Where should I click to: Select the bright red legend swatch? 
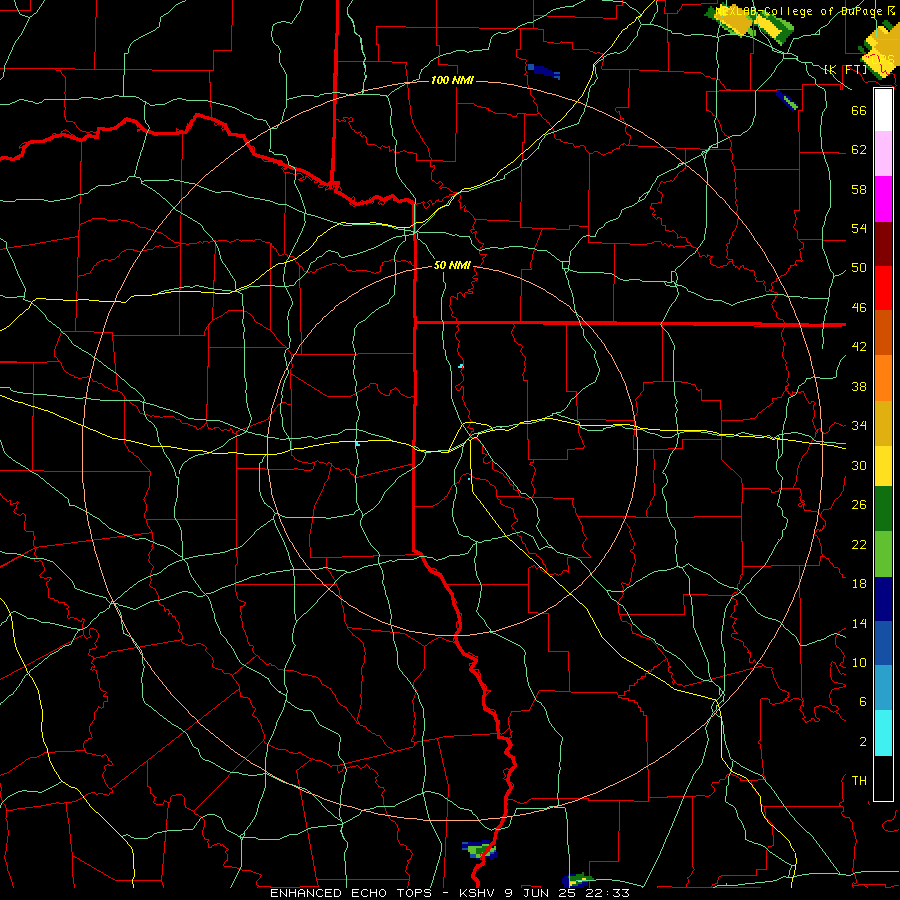883,288
